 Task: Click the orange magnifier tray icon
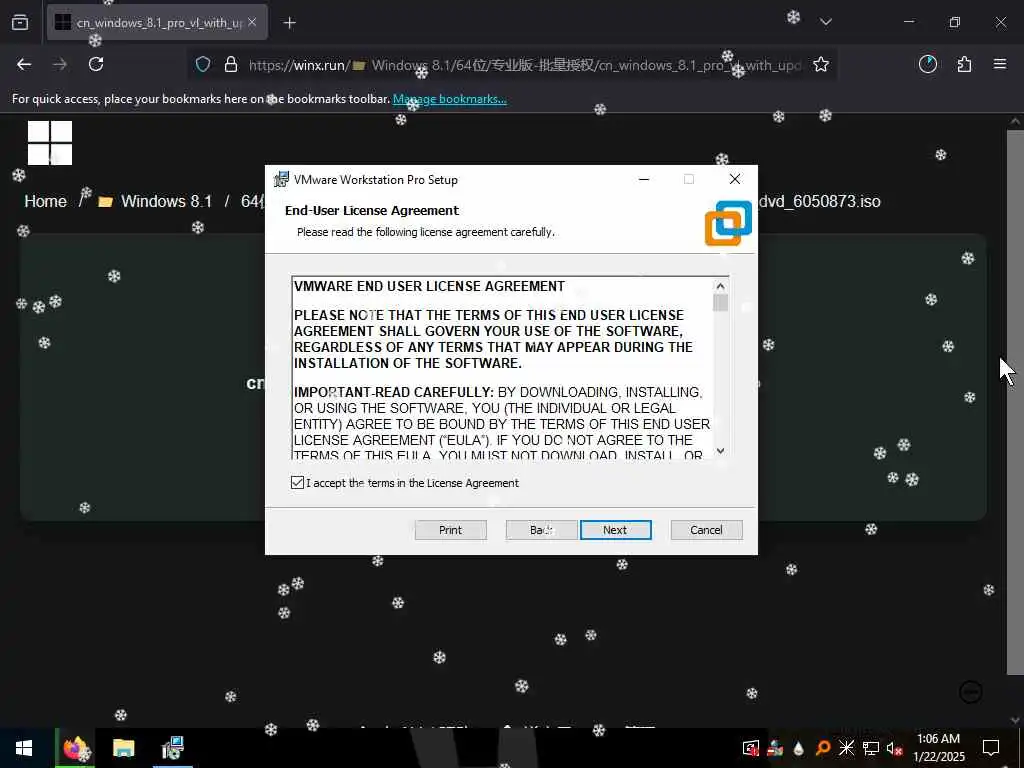(x=823, y=748)
